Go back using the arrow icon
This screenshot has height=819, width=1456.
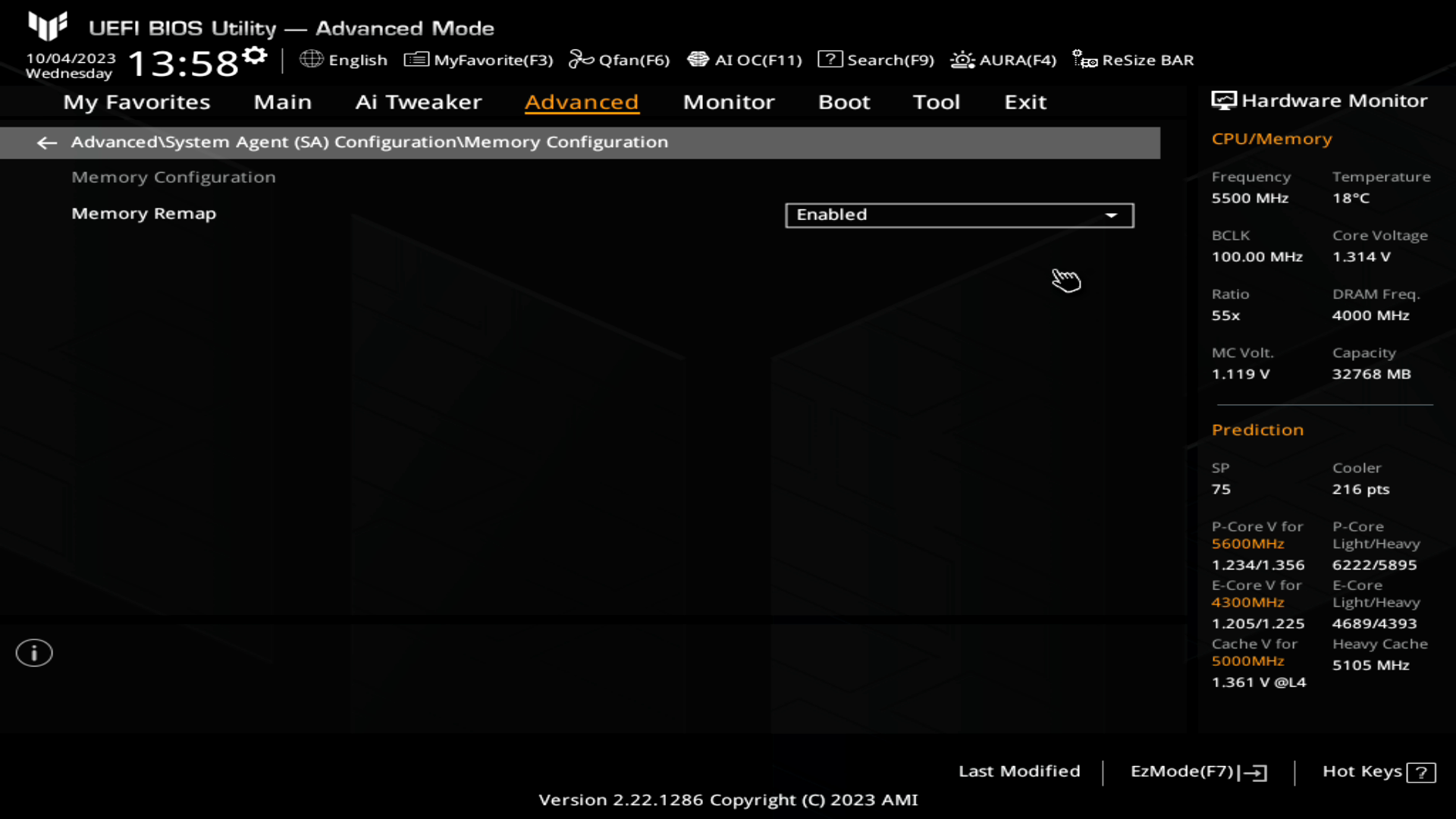click(47, 143)
